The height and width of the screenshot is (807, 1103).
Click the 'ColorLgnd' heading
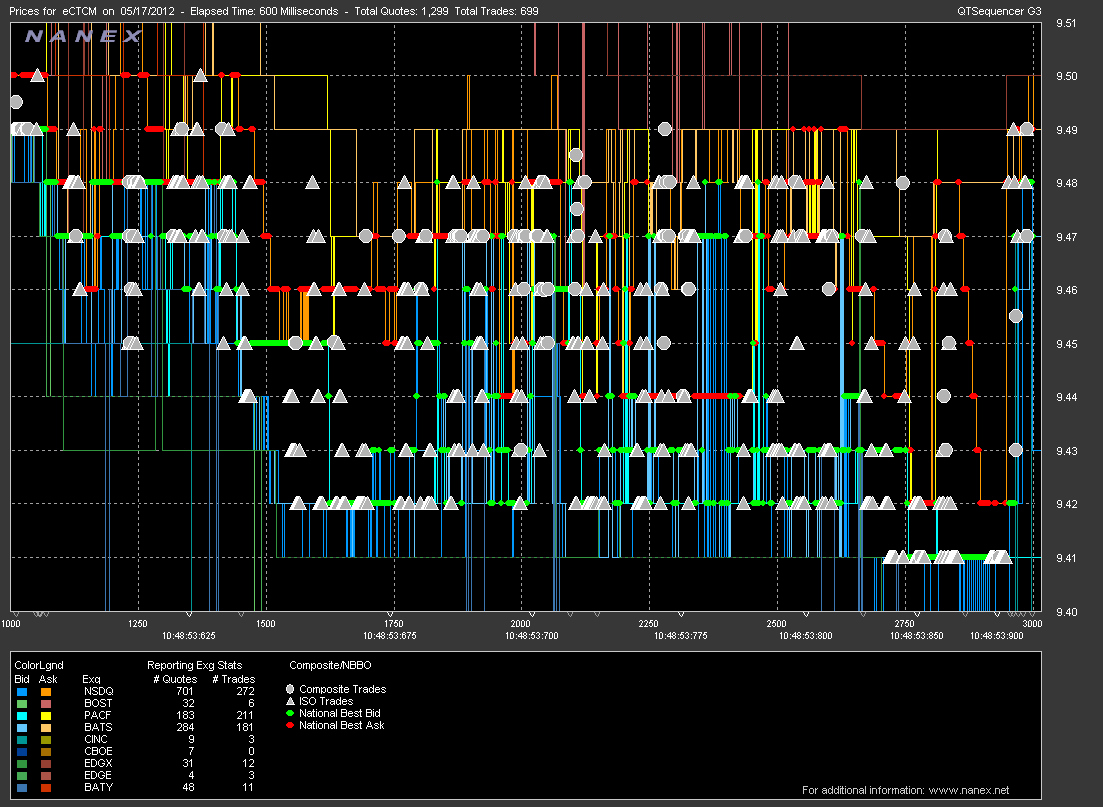coord(39,666)
